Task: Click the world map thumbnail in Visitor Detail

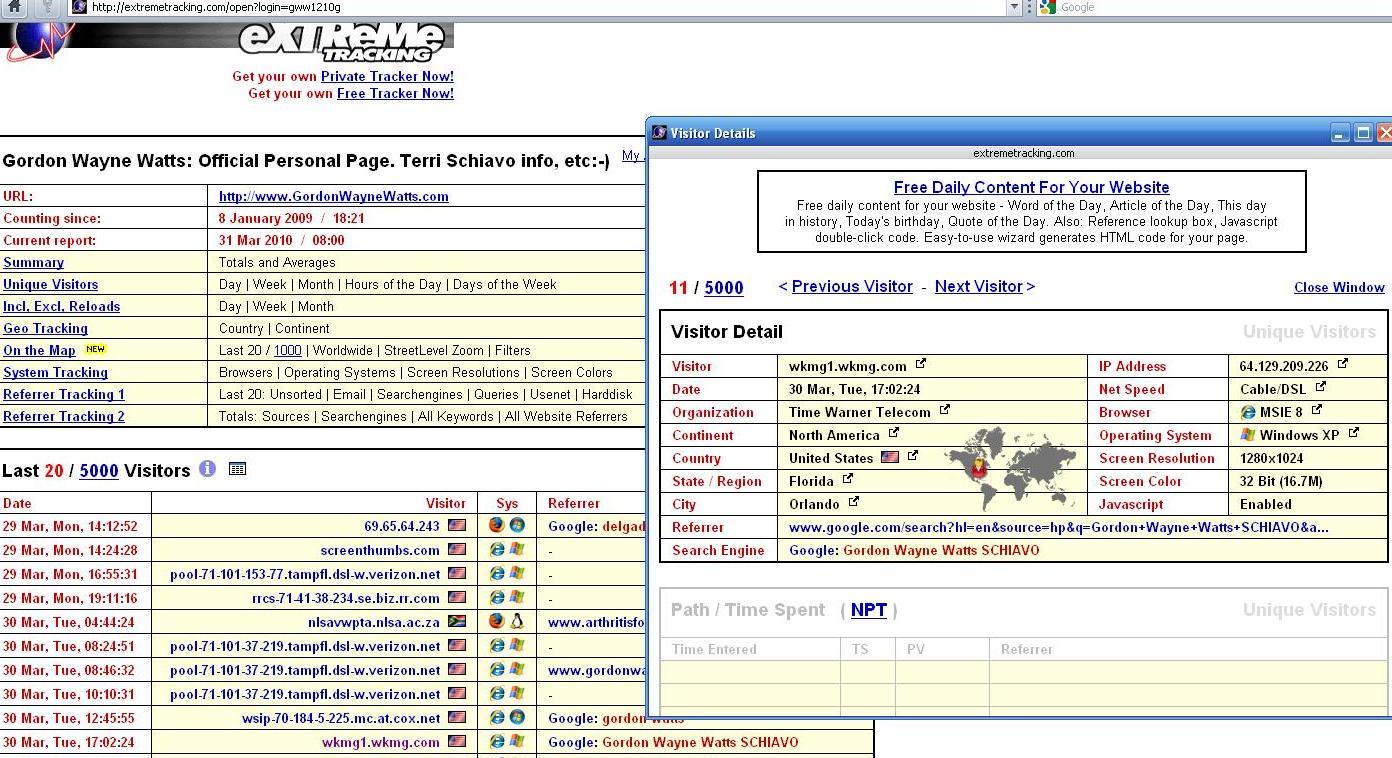Action: pyautogui.click(x=1011, y=469)
